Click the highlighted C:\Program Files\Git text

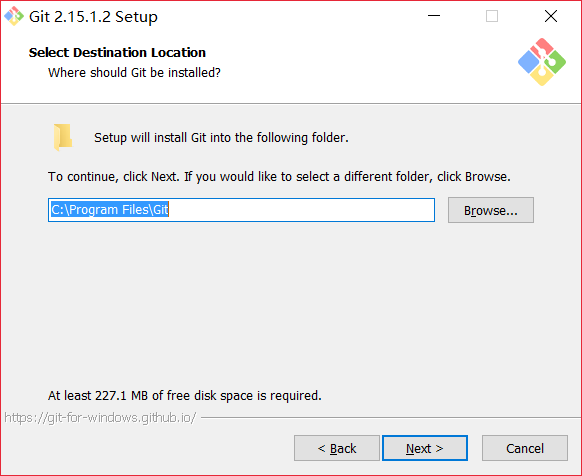[x=110, y=210]
